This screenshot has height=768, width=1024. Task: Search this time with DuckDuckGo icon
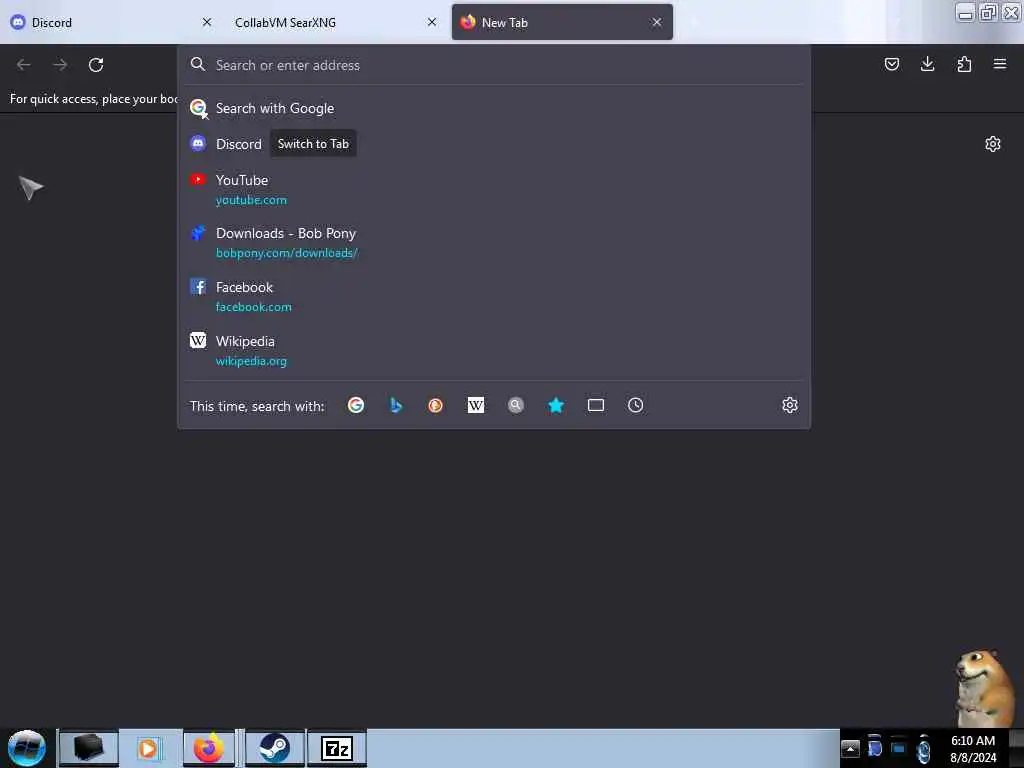436,406
